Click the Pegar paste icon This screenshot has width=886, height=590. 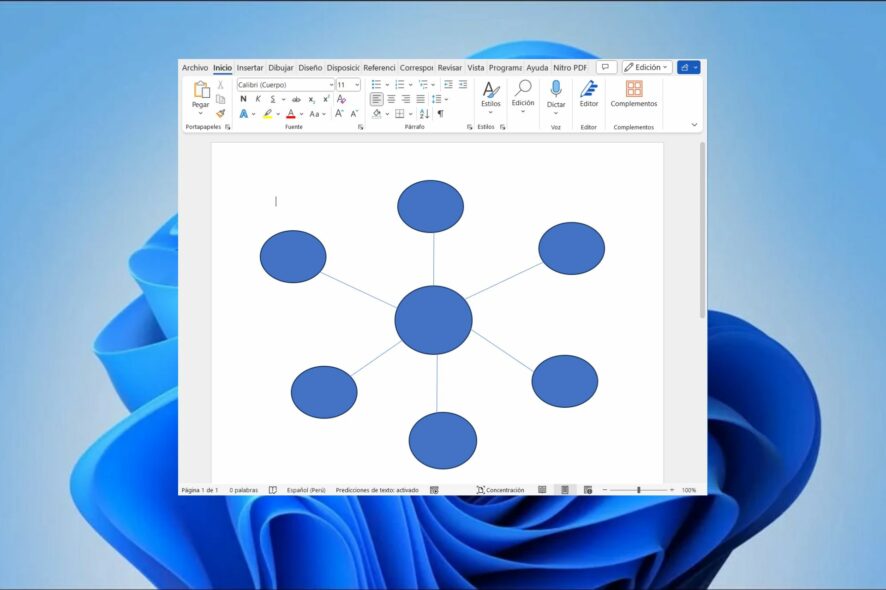(201, 89)
